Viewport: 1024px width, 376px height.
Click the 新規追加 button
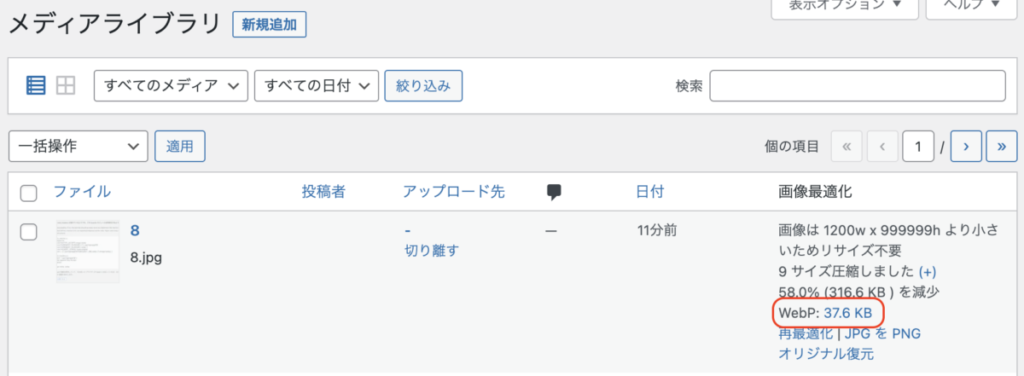click(x=269, y=25)
